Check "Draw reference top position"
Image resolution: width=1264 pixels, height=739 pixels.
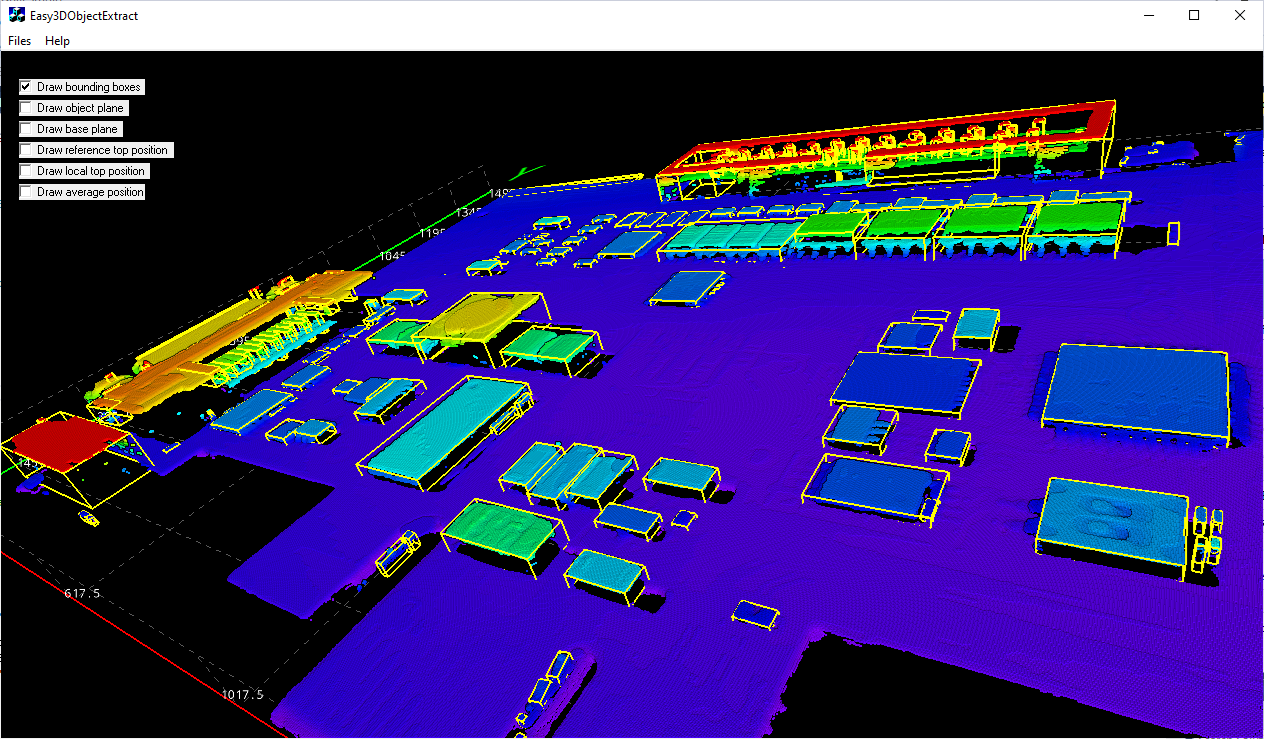coord(25,150)
